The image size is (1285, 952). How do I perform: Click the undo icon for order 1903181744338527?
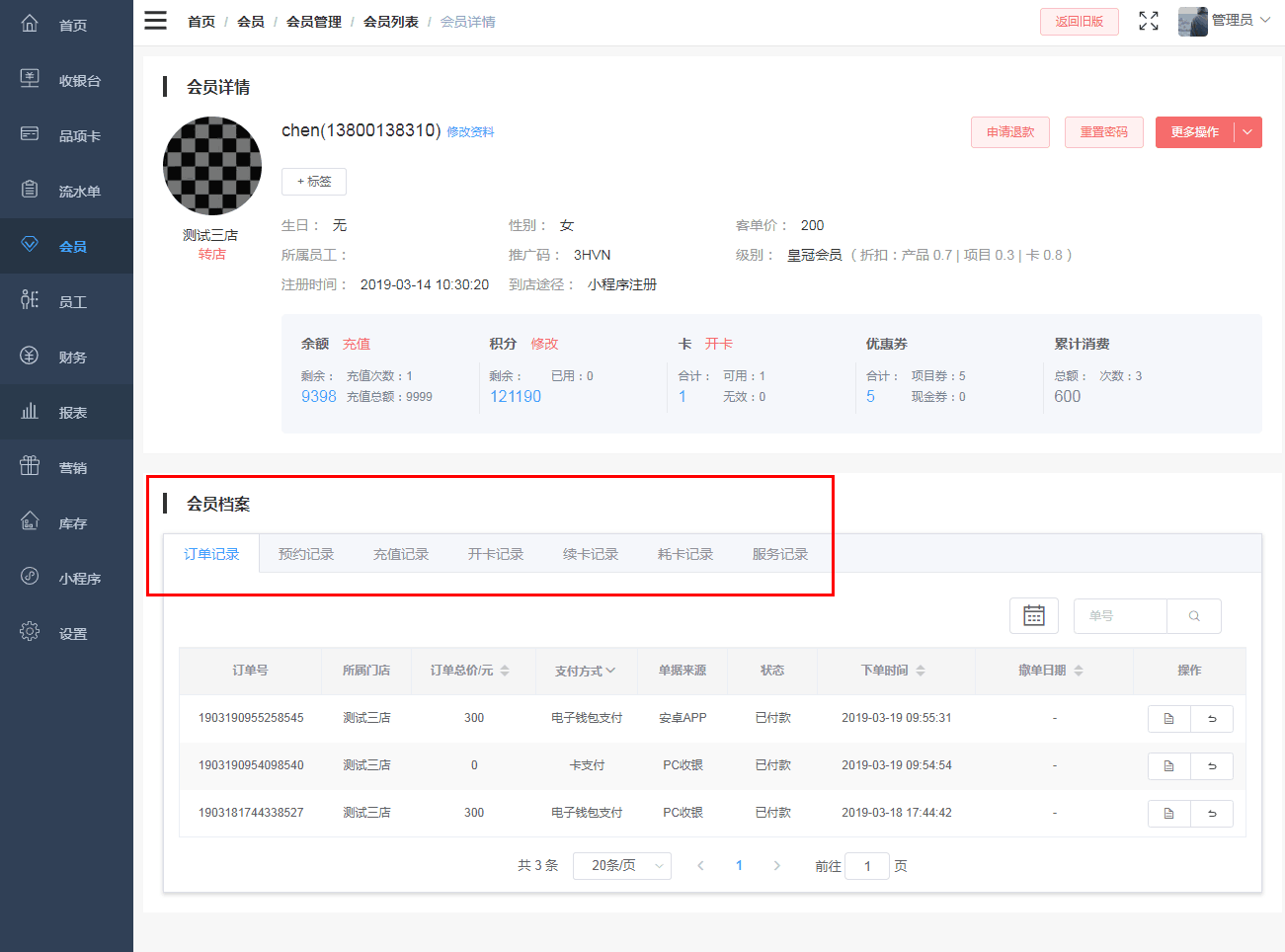pos(1212,814)
